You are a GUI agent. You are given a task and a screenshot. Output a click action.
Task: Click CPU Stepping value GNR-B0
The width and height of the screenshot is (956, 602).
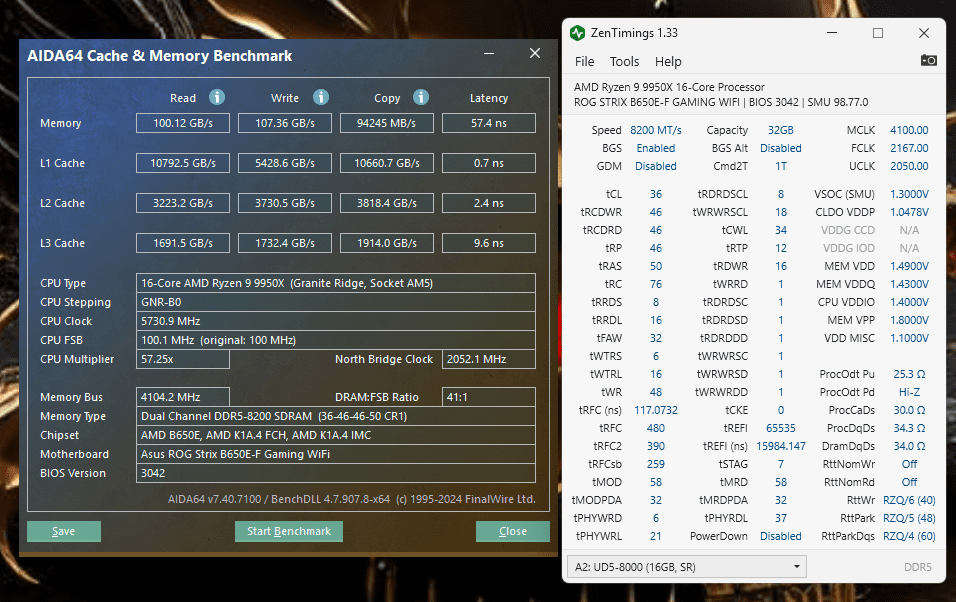(336, 302)
